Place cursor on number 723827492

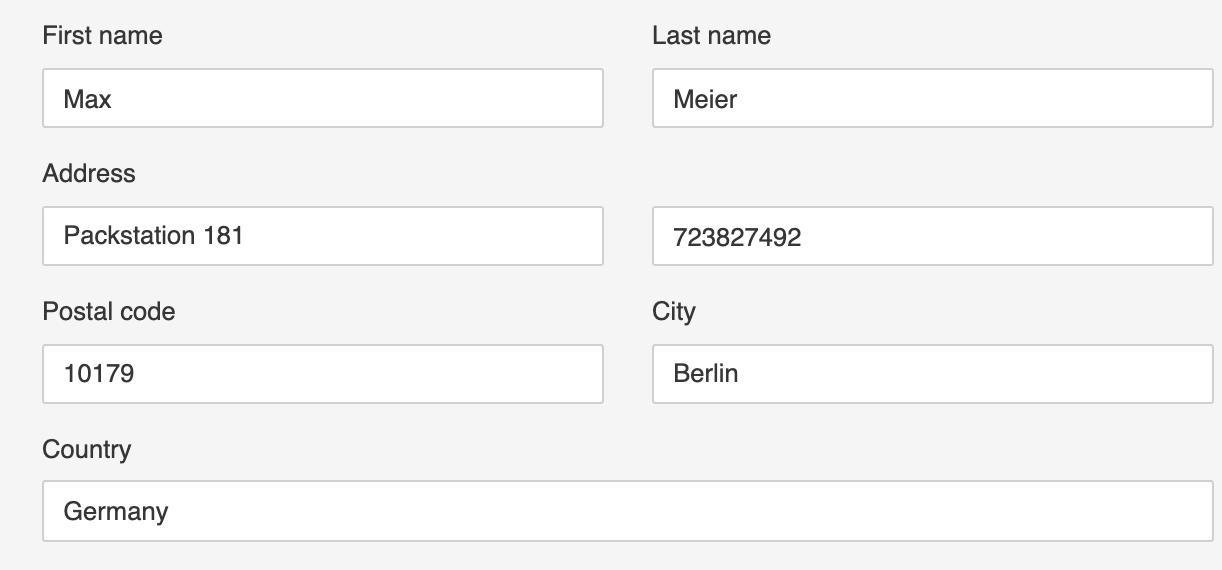pos(737,237)
